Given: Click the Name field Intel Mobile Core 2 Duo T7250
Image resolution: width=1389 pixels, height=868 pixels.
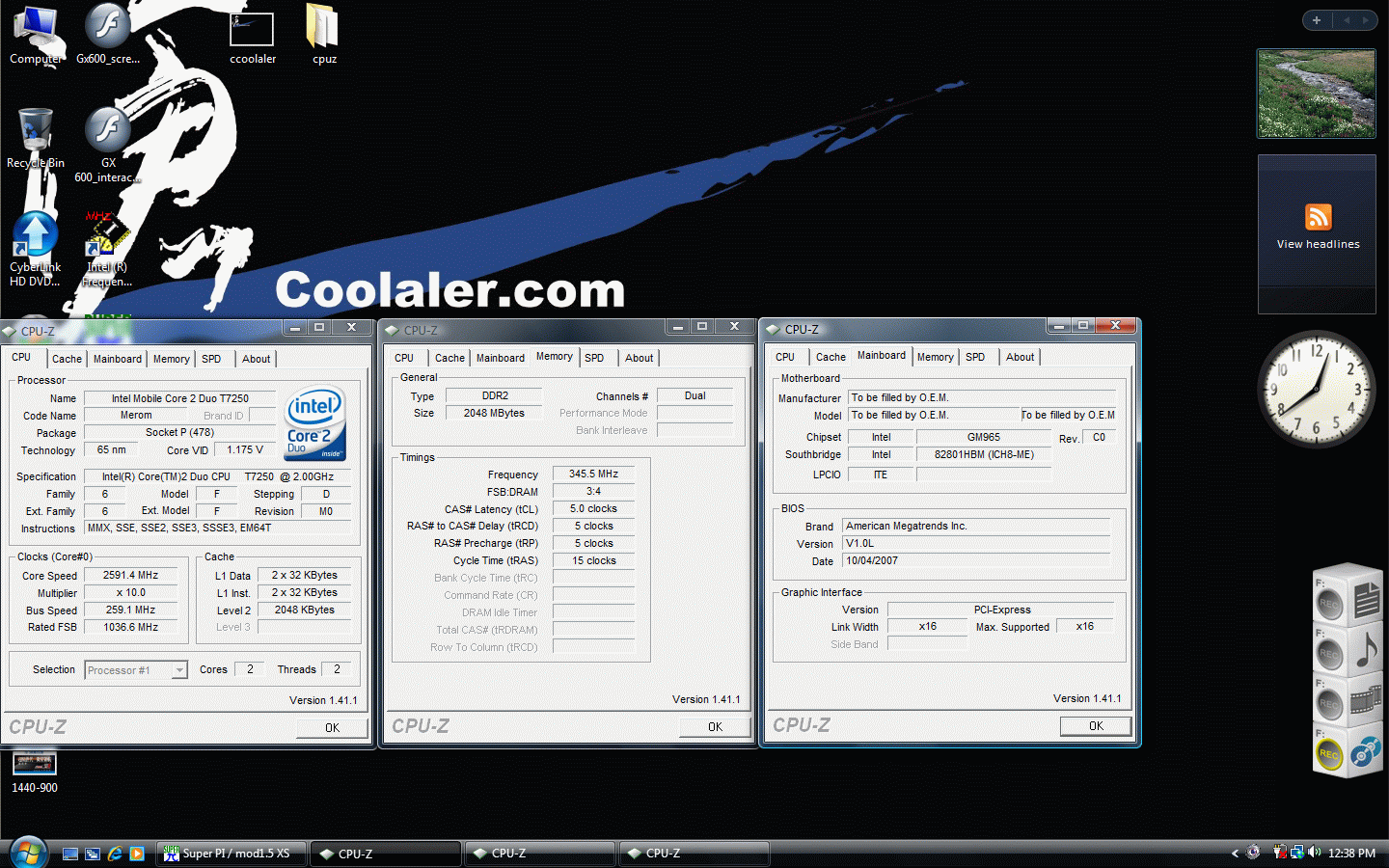Looking at the screenshot, I should pyautogui.click(x=179, y=398).
